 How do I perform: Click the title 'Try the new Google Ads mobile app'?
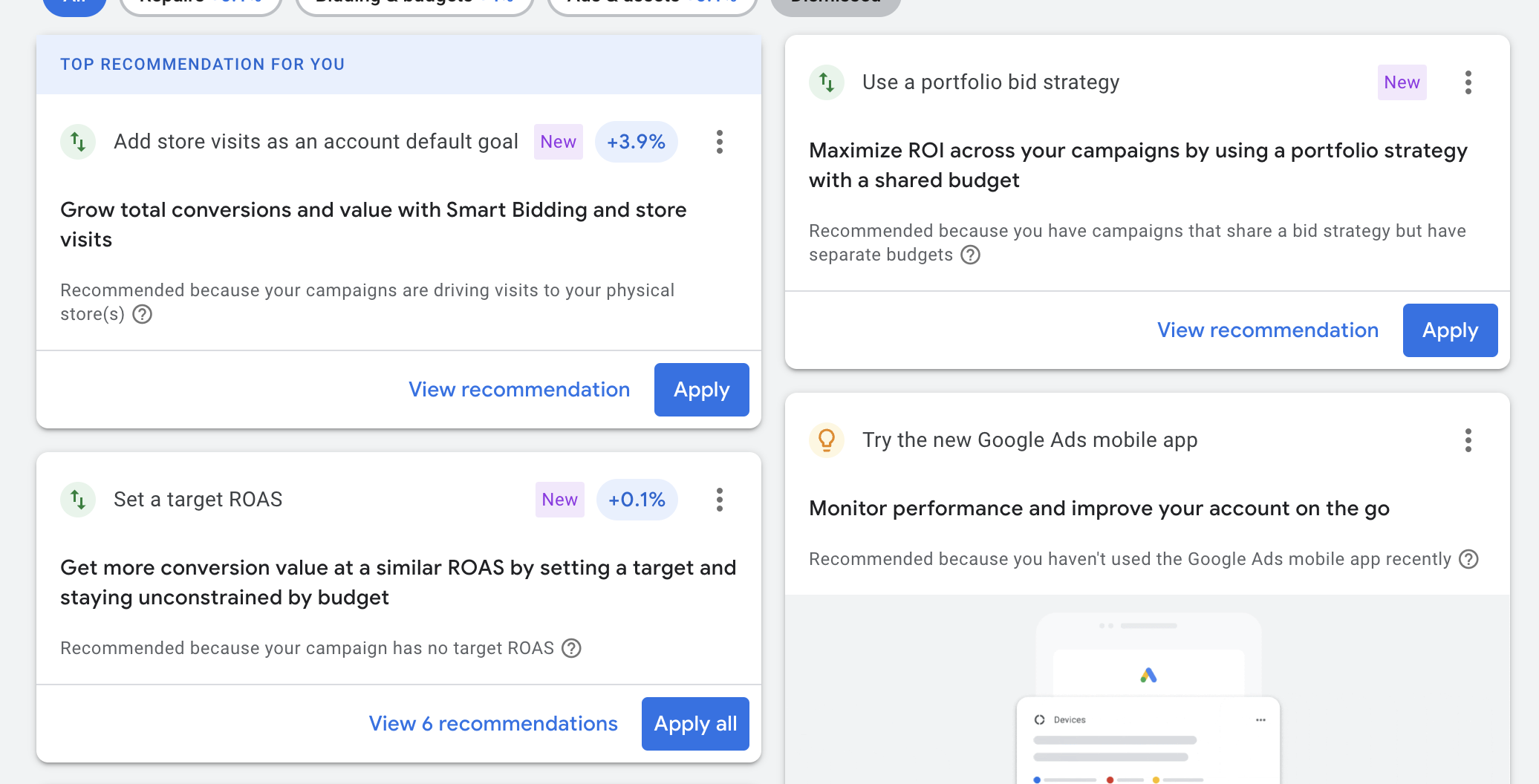click(1030, 440)
